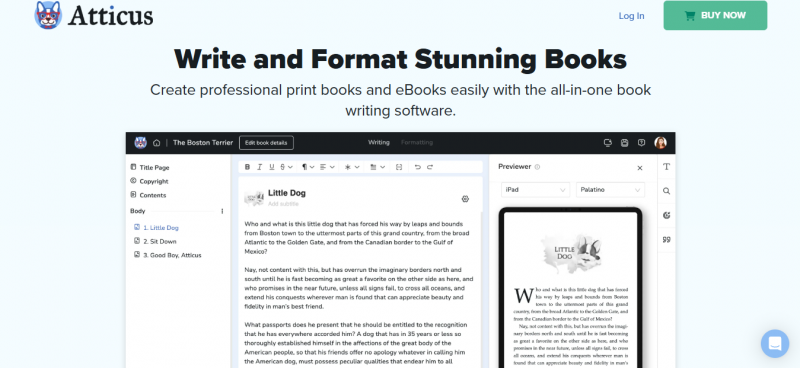Image resolution: width=800 pixels, height=368 pixels.
Task: Open the iPad device dropdown
Action: pos(535,190)
